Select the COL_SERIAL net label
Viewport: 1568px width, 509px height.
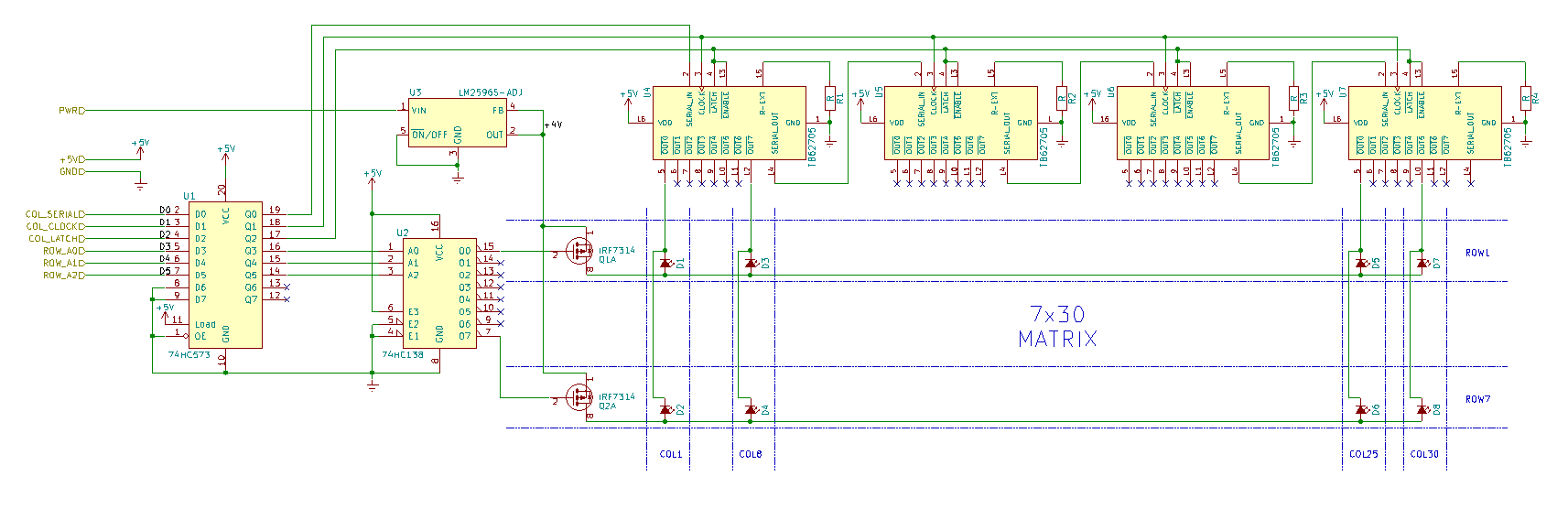coord(55,214)
